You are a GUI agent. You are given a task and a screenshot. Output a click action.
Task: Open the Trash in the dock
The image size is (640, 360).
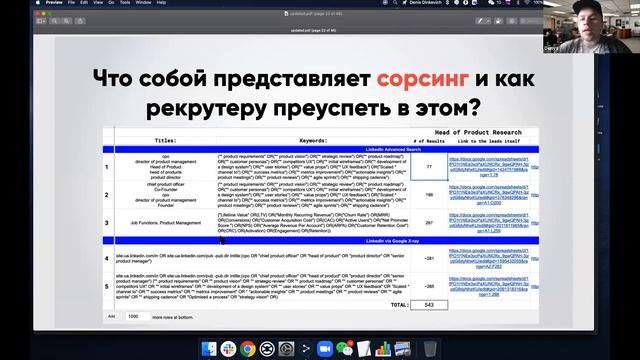(x=430, y=349)
